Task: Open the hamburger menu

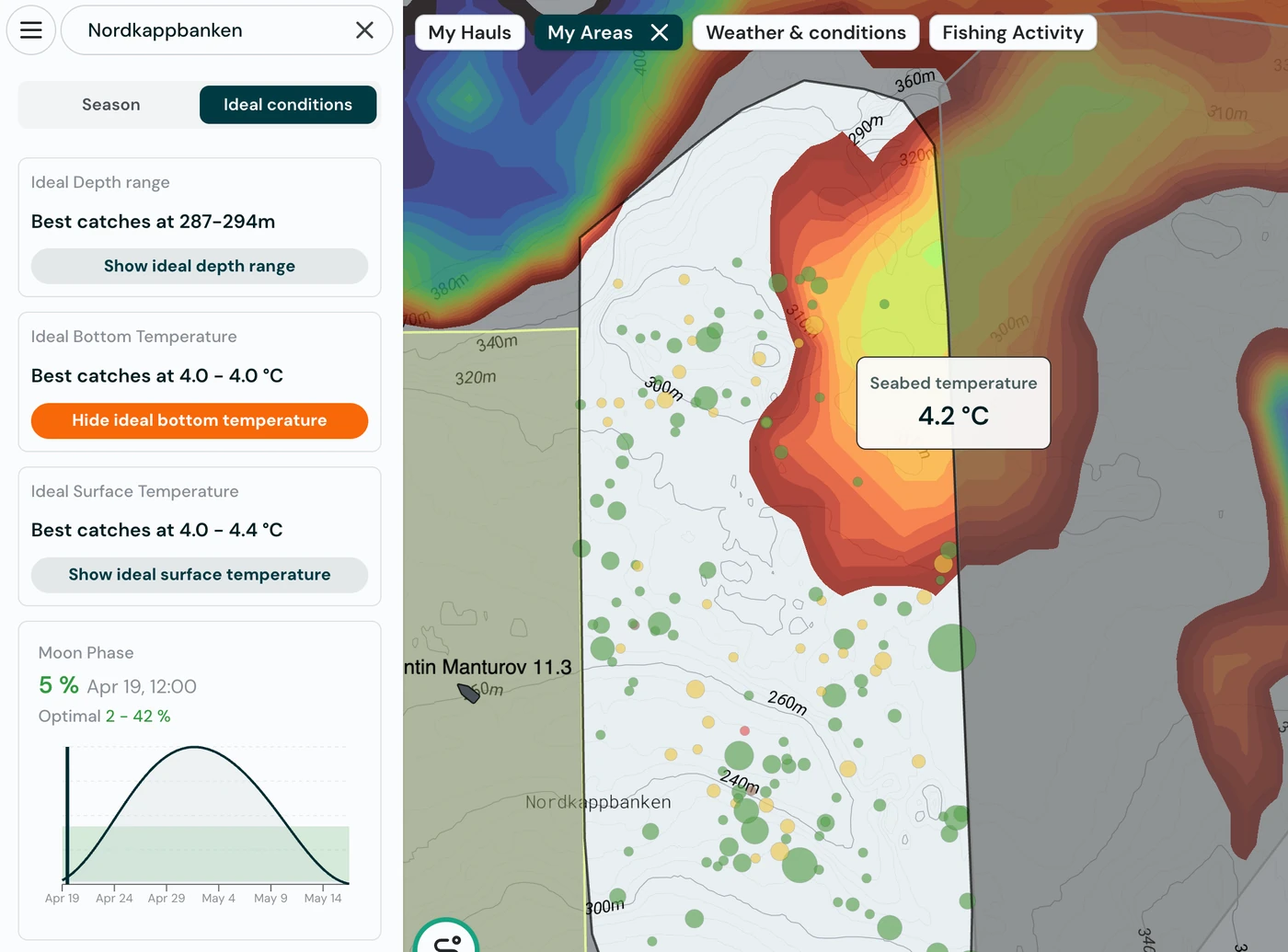Action: 31,30
